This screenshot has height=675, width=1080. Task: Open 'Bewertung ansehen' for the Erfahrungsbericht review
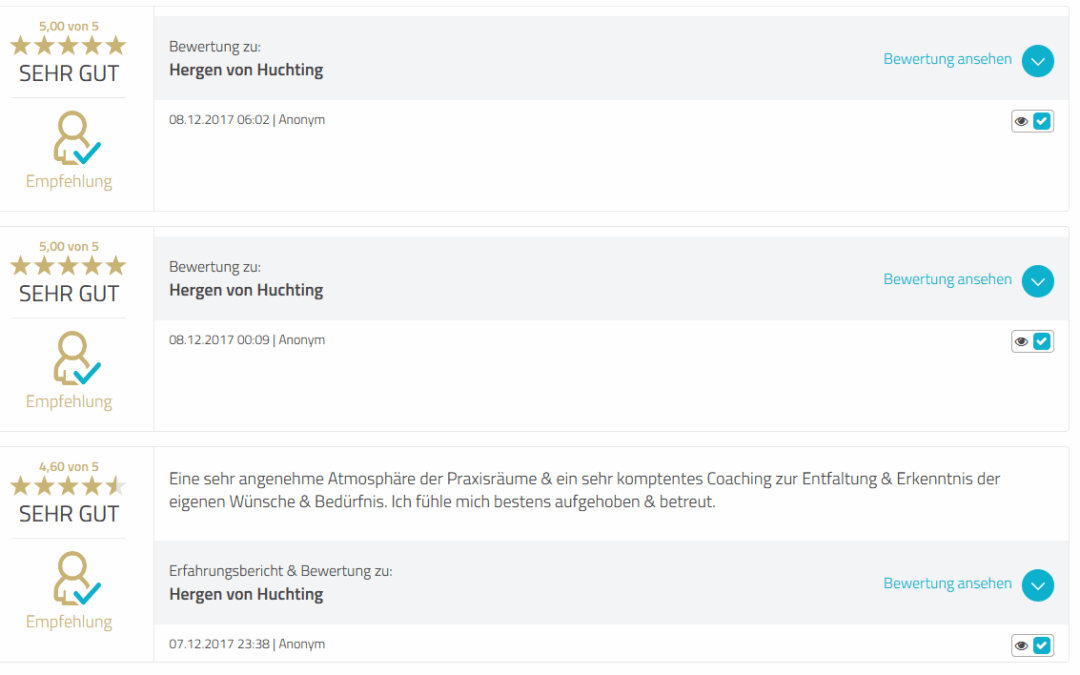tap(947, 583)
